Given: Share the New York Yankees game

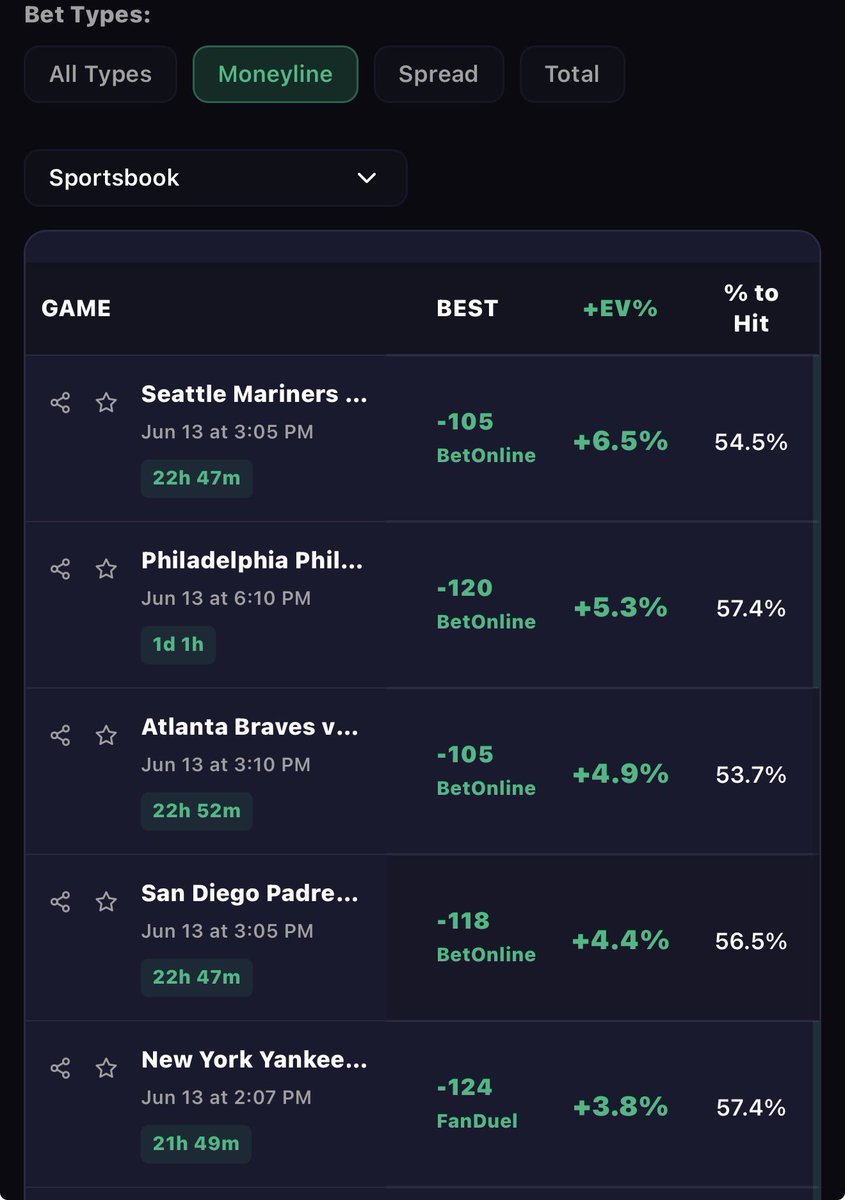Looking at the screenshot, I should click(60, 1068).
